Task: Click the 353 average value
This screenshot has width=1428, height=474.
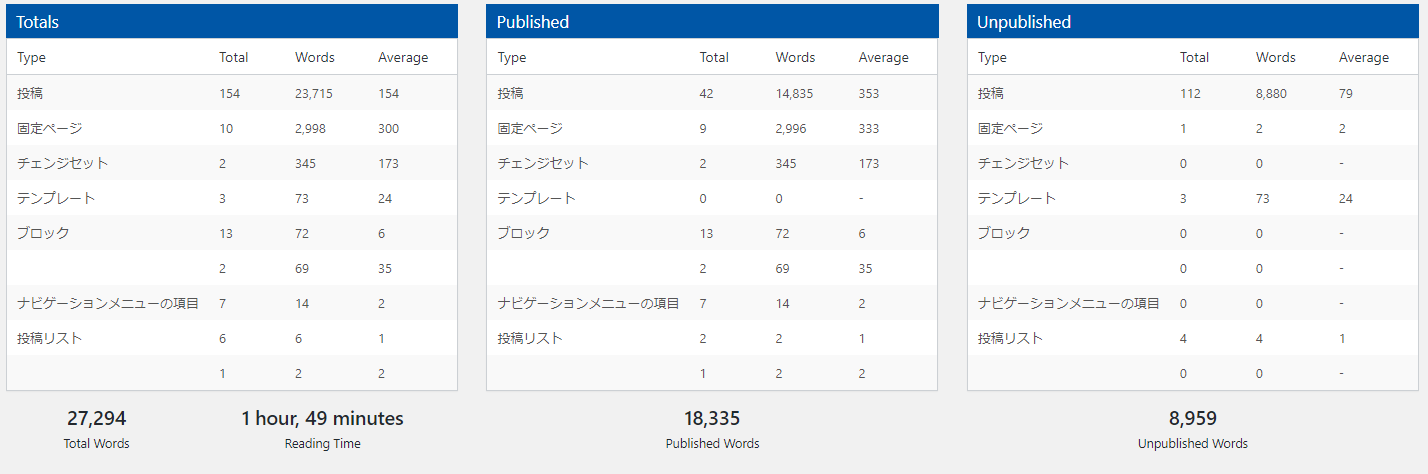Action: pos(869,93)
